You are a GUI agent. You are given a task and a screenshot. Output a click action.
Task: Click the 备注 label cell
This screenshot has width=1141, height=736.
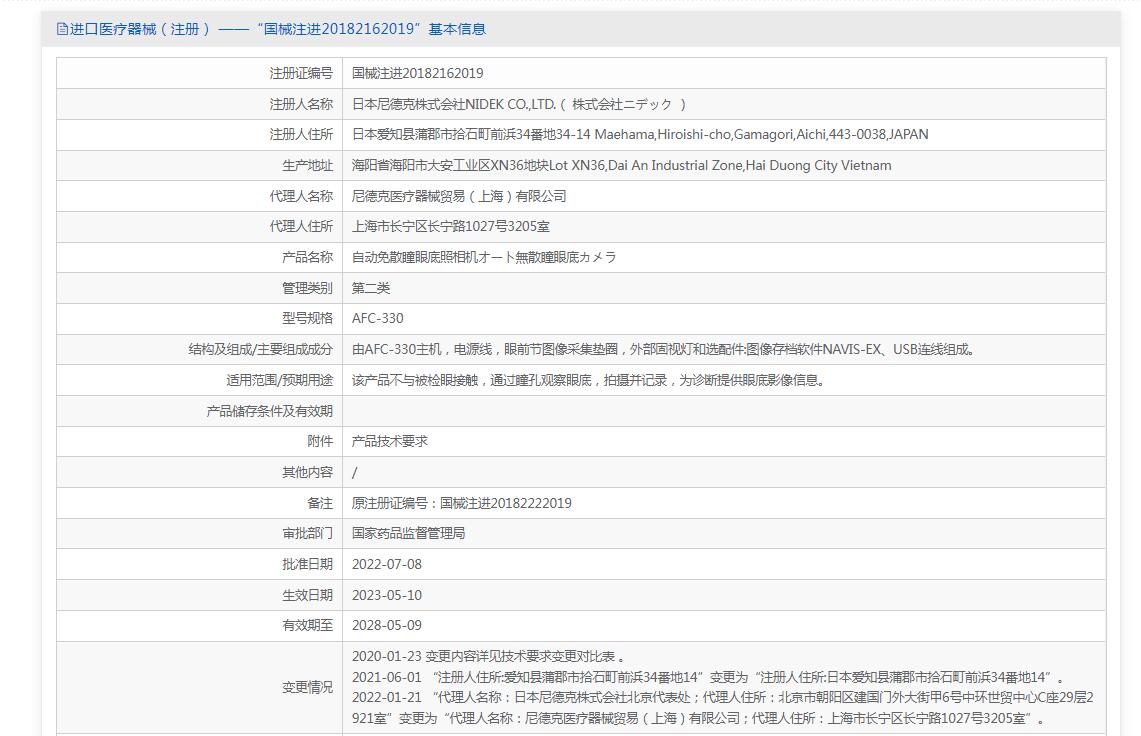tap(199, 503)
